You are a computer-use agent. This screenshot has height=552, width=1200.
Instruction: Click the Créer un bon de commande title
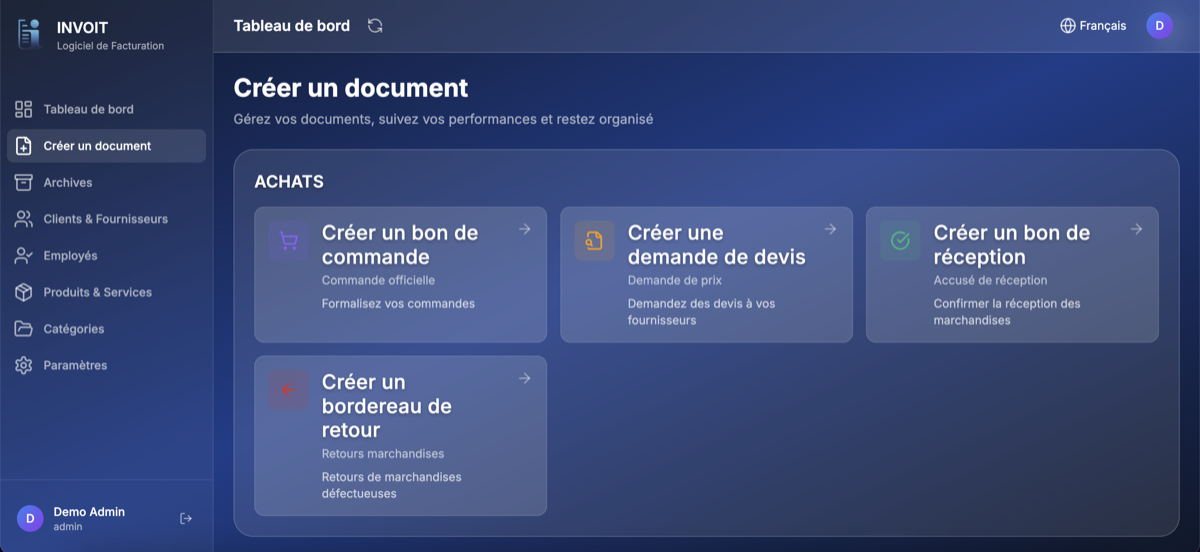(400, 244)
